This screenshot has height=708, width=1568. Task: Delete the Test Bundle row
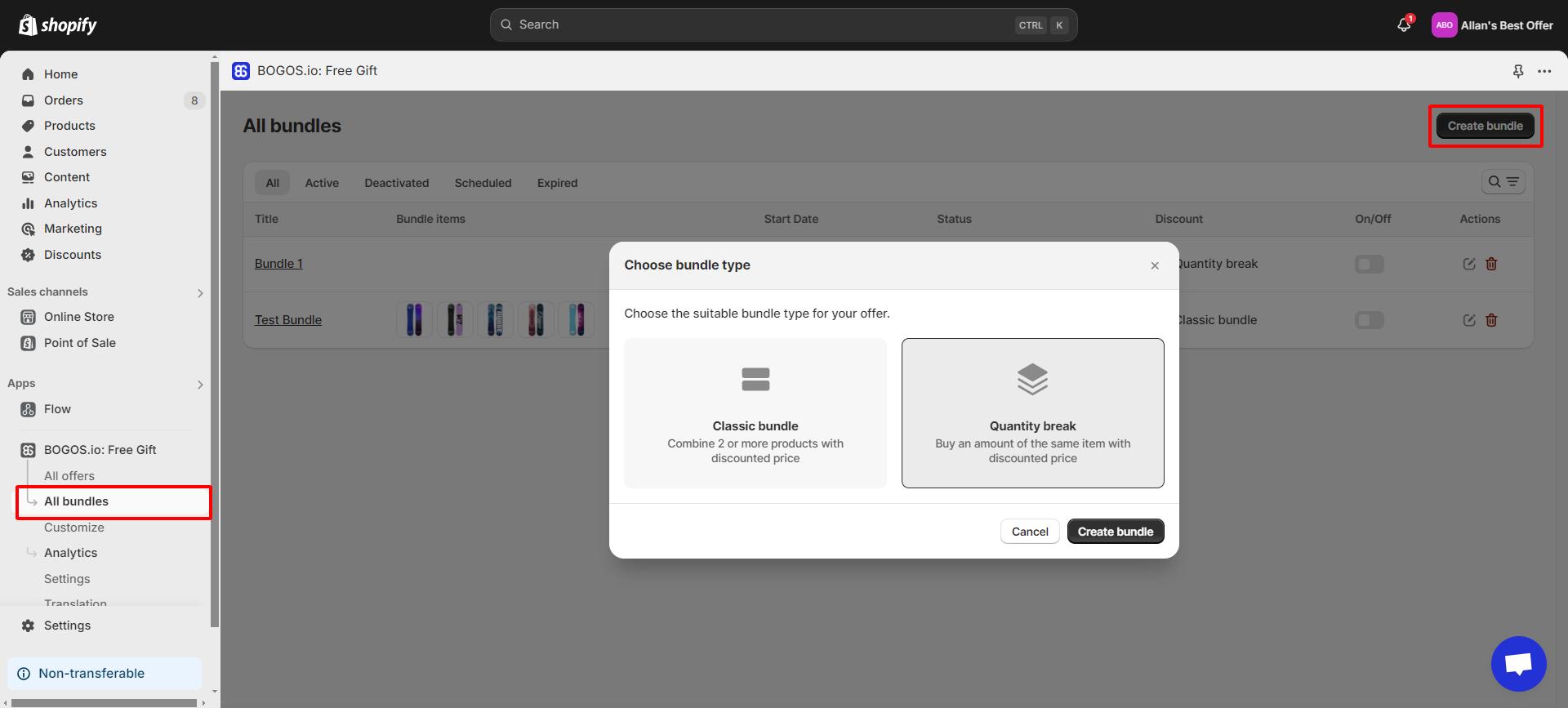tap(1491, 320)
